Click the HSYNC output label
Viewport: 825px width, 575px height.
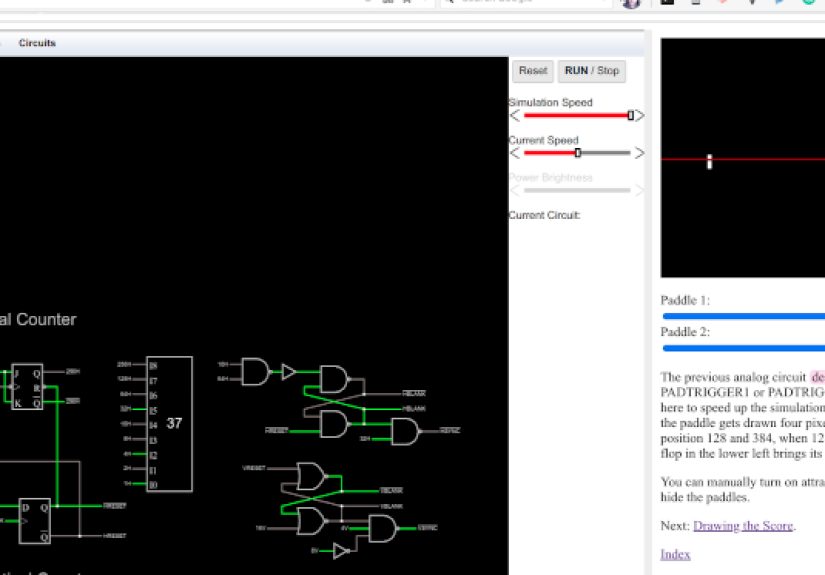click(450, 430)
